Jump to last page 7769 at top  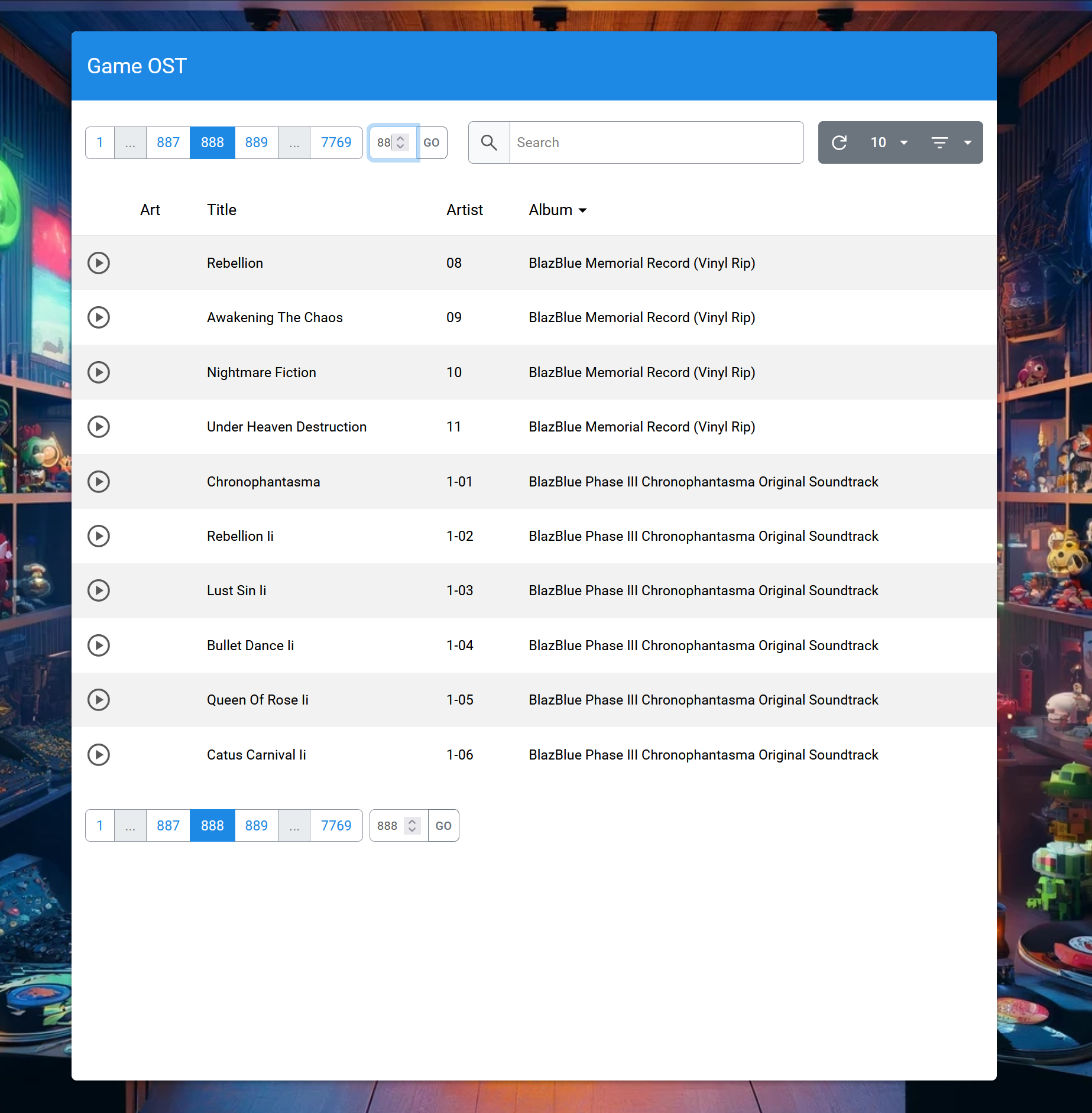(336, 142)
